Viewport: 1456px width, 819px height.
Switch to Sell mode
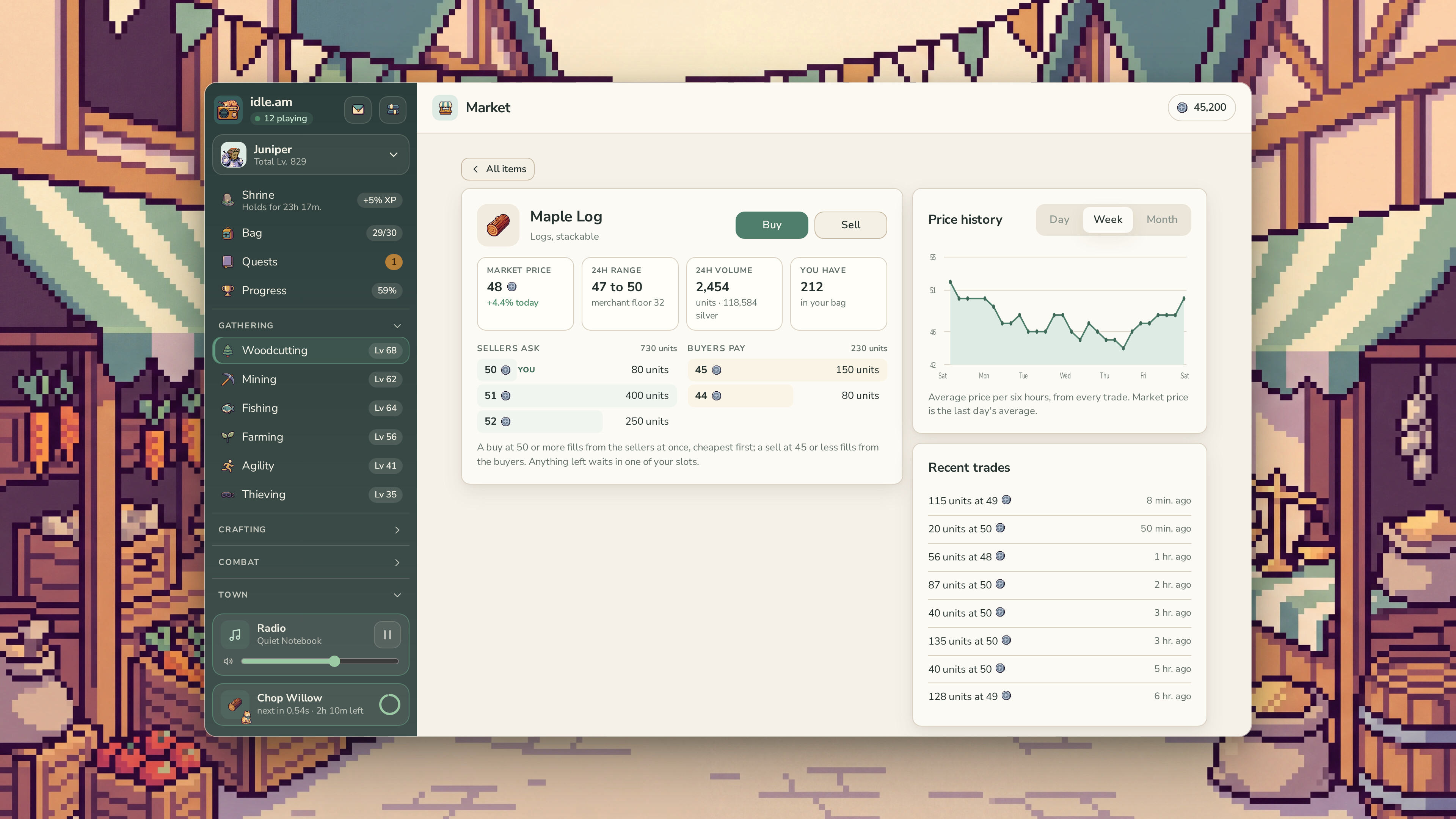click(850, 225)
